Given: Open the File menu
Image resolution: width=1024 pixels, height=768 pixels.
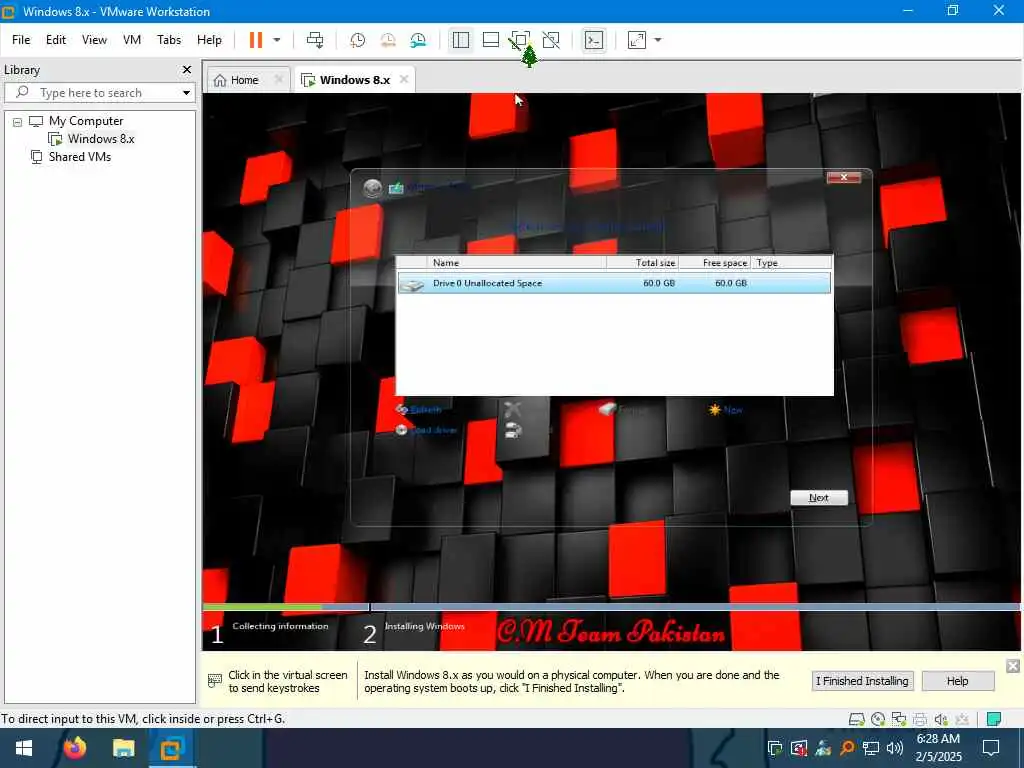Looking at the screenshot, I should click(x=21, y=40).
